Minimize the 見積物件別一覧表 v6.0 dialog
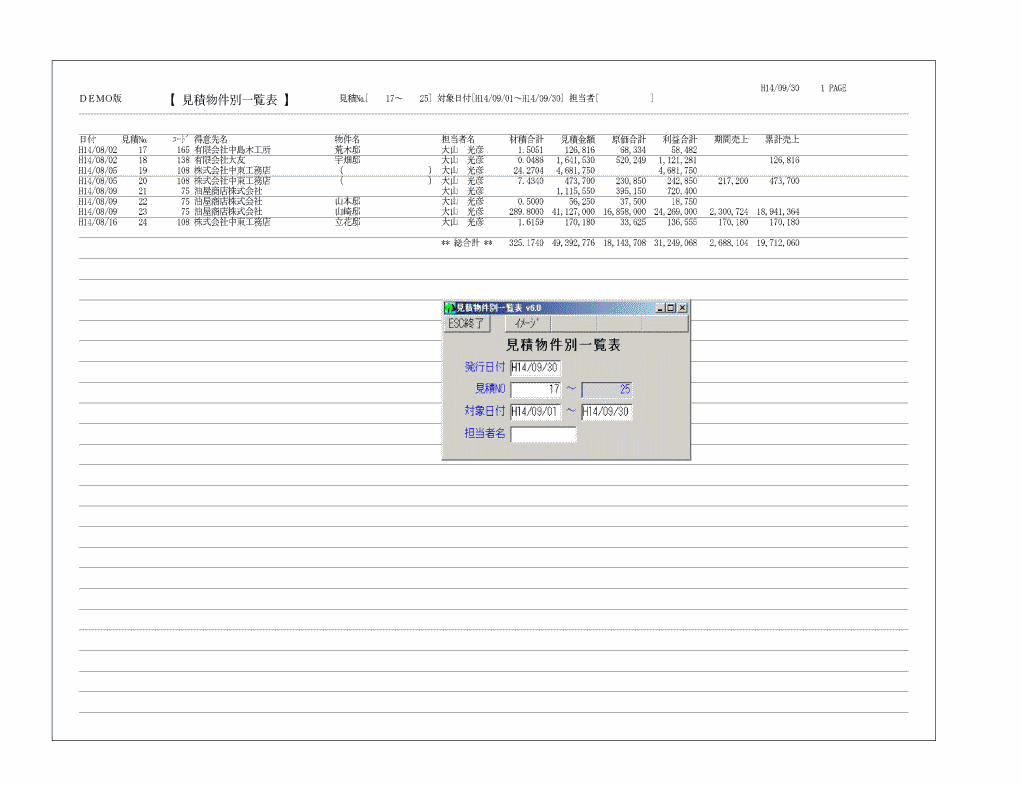This screenshot has height=786, width=1021. point(660,308)
